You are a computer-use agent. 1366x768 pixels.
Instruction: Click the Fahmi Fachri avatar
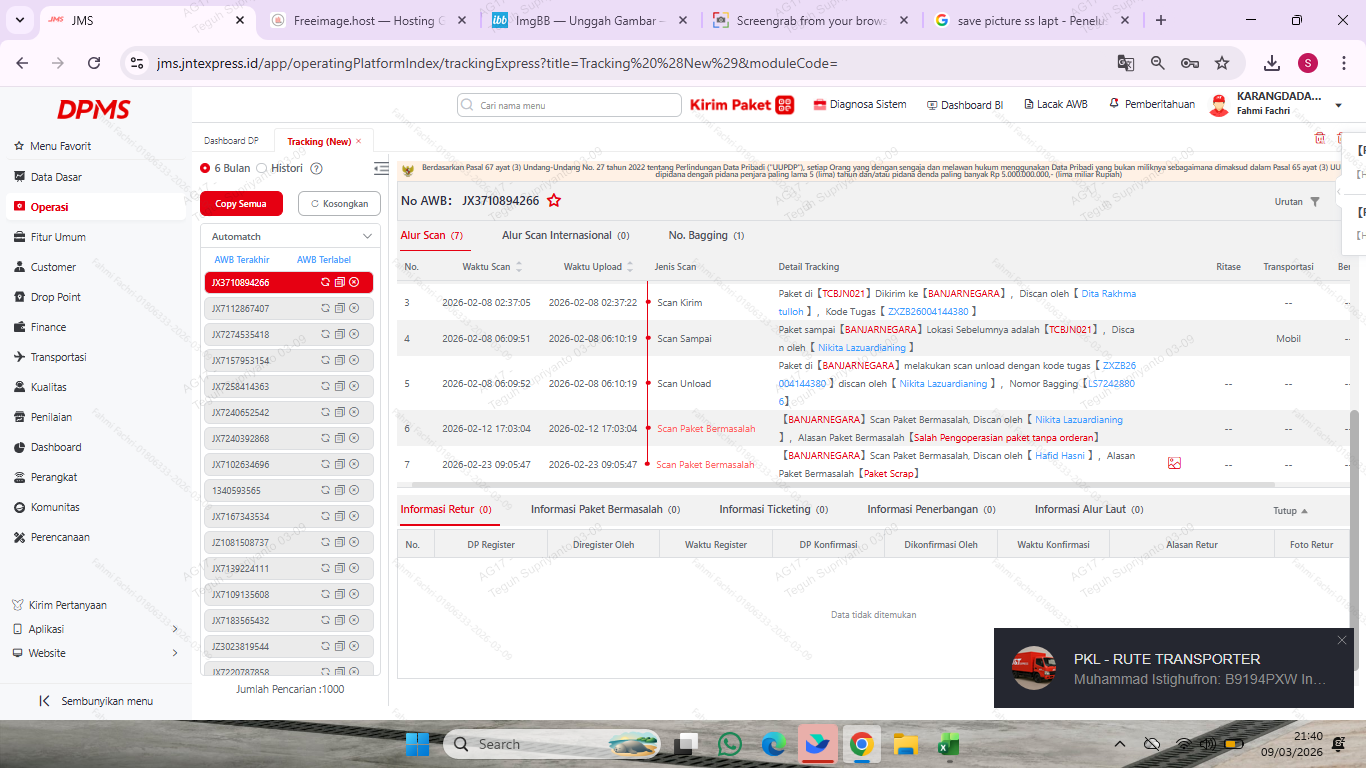coord(1219,105)
